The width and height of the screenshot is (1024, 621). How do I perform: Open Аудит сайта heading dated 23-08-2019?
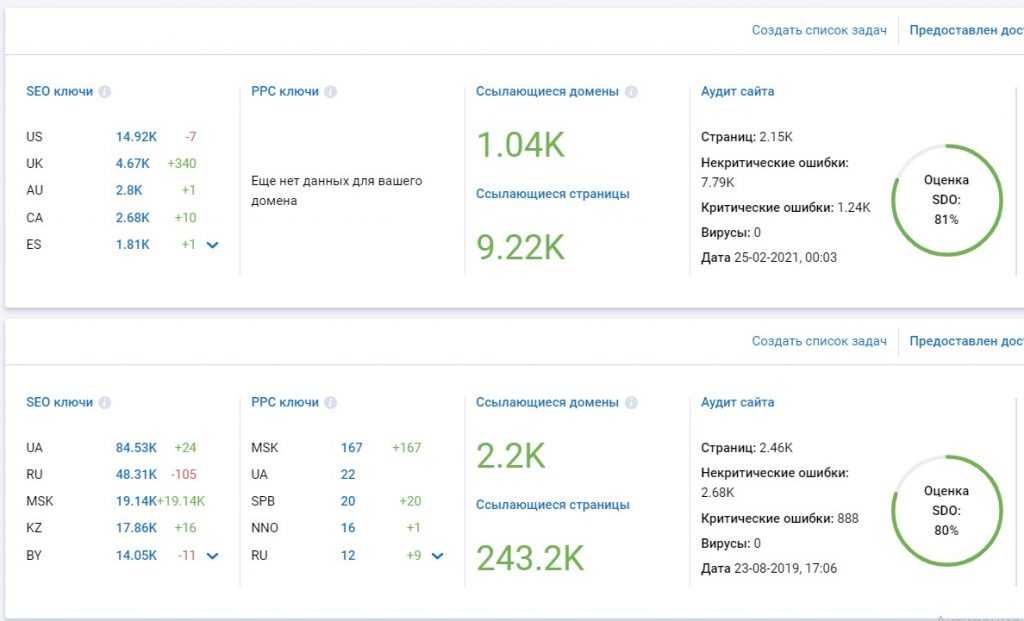(x=737, y=402)
